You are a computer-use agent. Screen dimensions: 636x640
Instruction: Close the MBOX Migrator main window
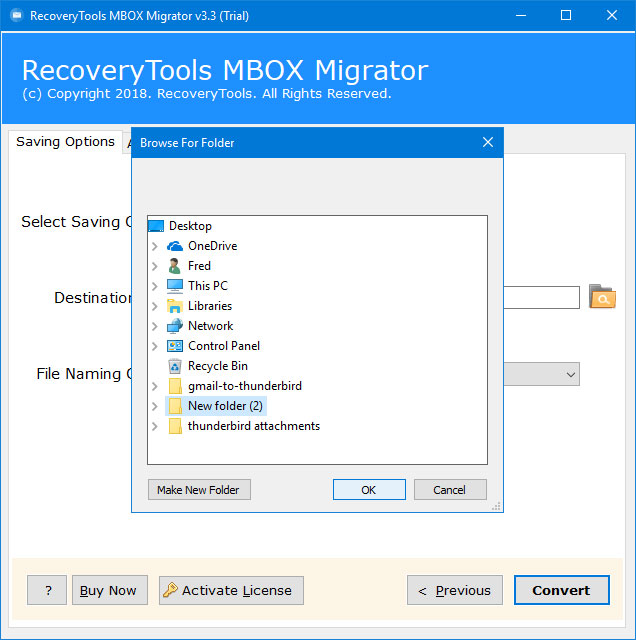tap(612, 16)
